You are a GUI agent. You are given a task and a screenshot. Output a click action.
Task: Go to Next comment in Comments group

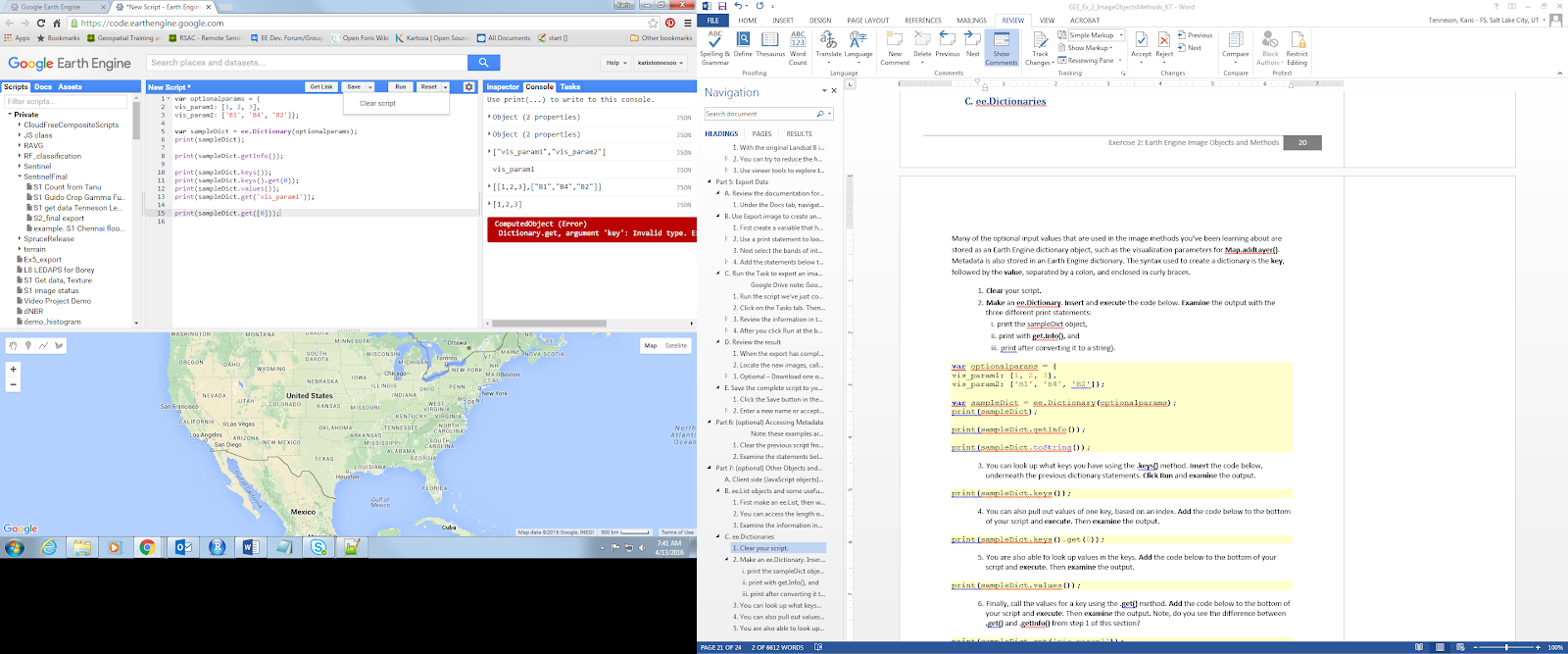click(x=972, y=46)
